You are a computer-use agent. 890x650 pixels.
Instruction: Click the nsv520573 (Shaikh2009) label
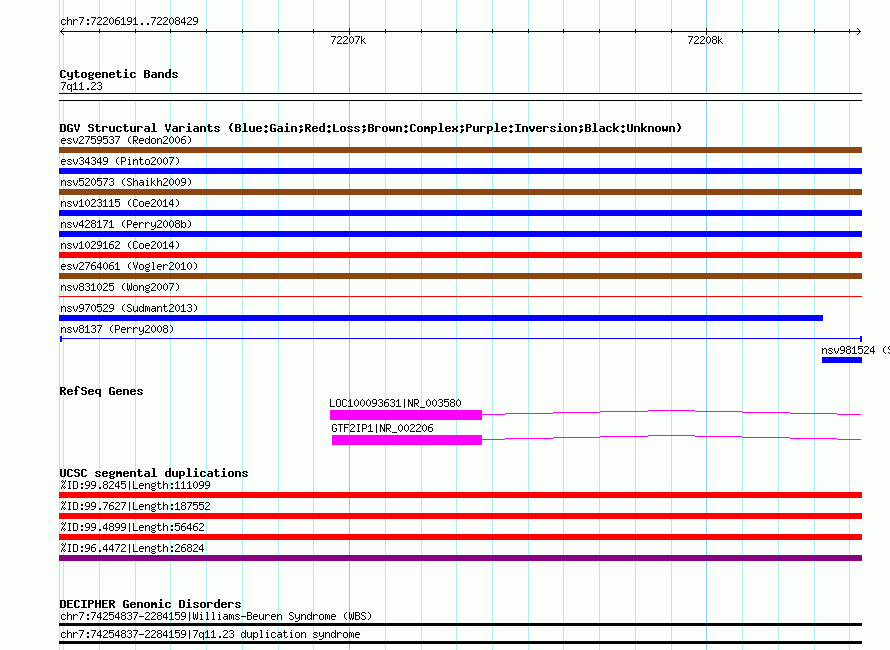126,182
